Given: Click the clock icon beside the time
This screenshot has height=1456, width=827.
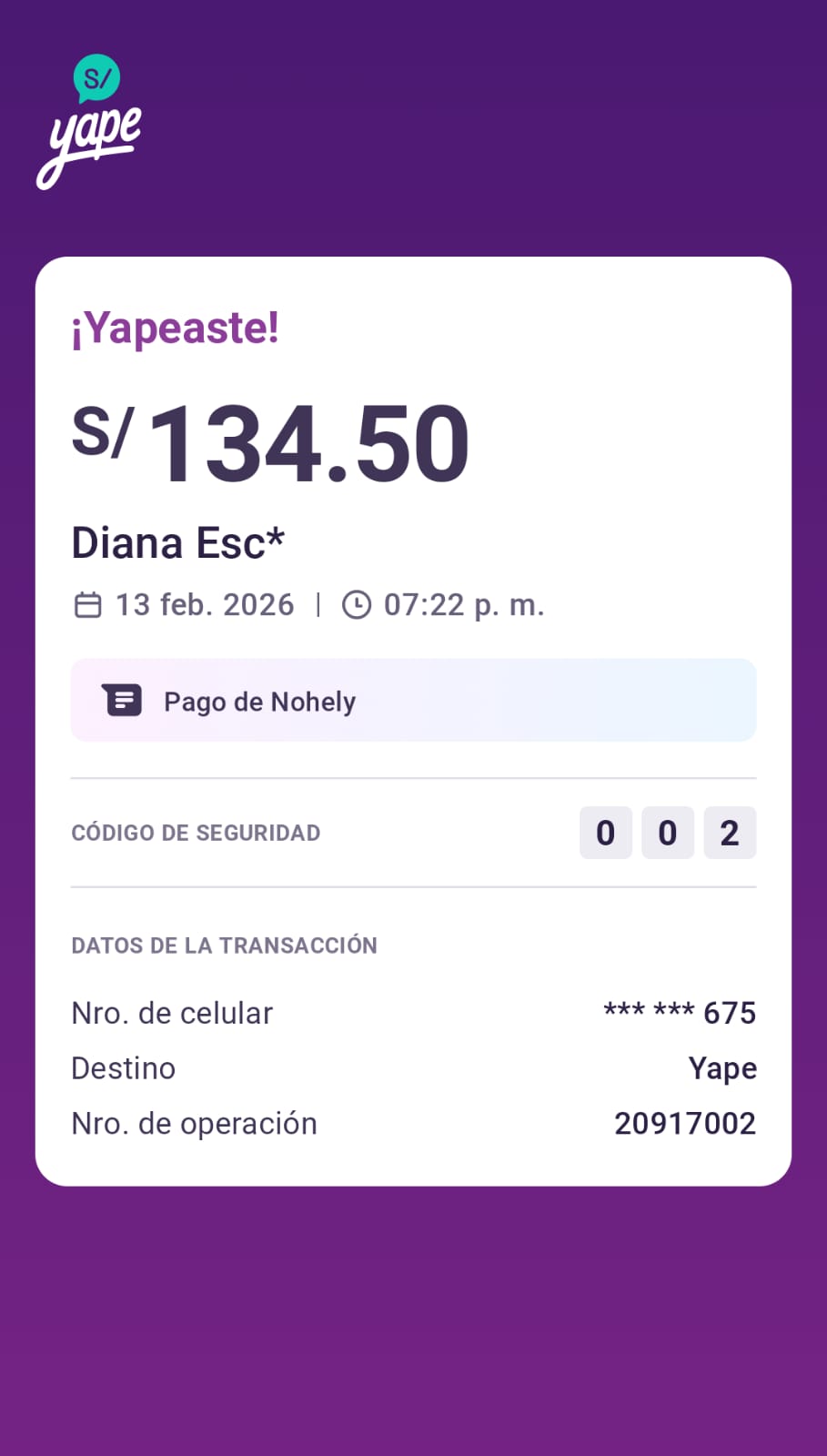Looking at the screenshot, I should pos(356,605).
